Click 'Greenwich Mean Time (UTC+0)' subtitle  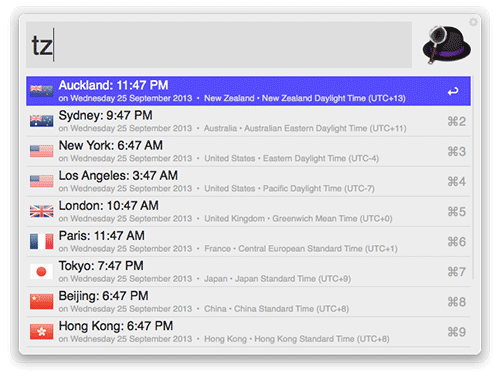pos(332,219)
